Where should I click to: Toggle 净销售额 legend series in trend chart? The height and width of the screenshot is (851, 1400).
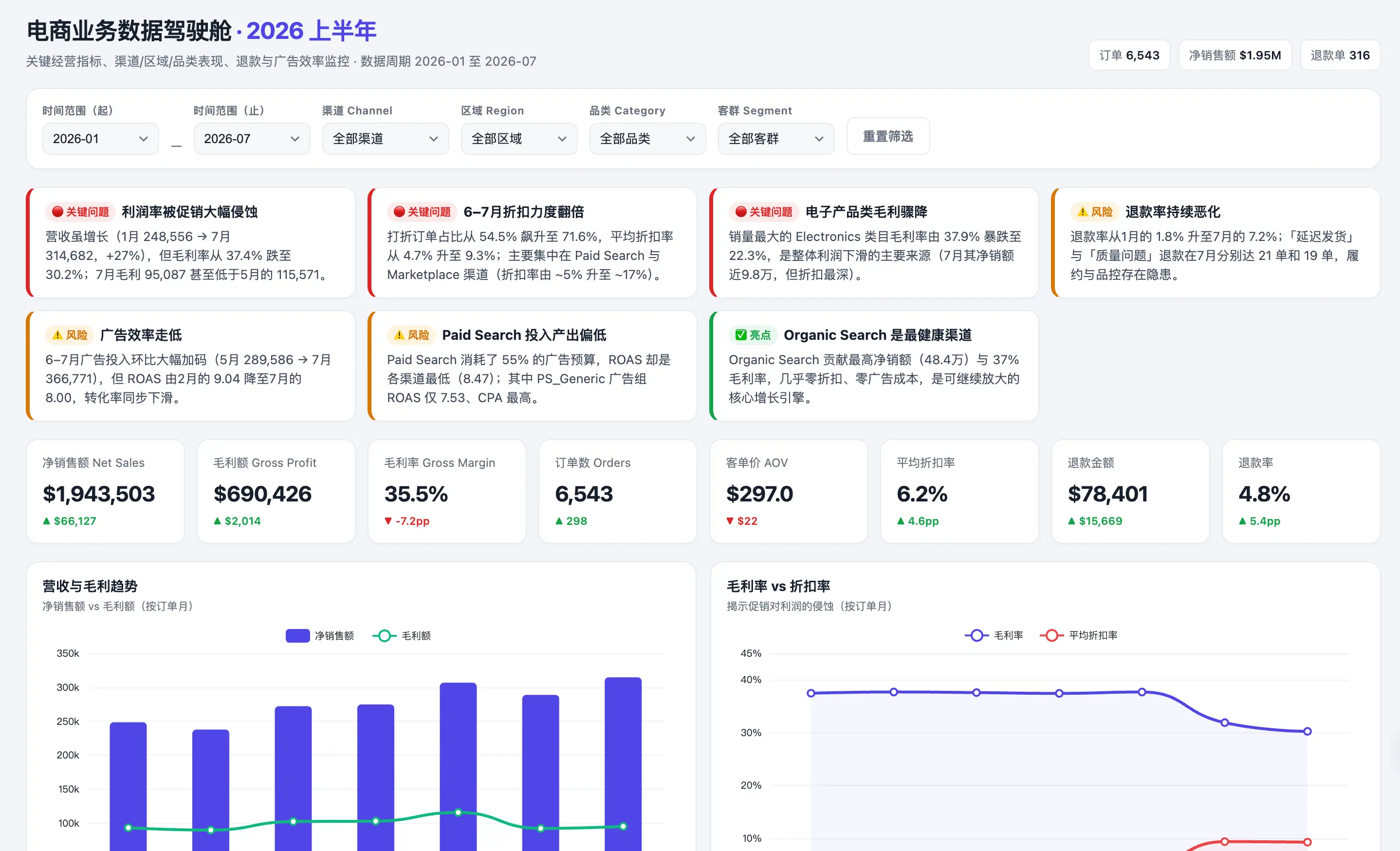(x=320, y=635)
